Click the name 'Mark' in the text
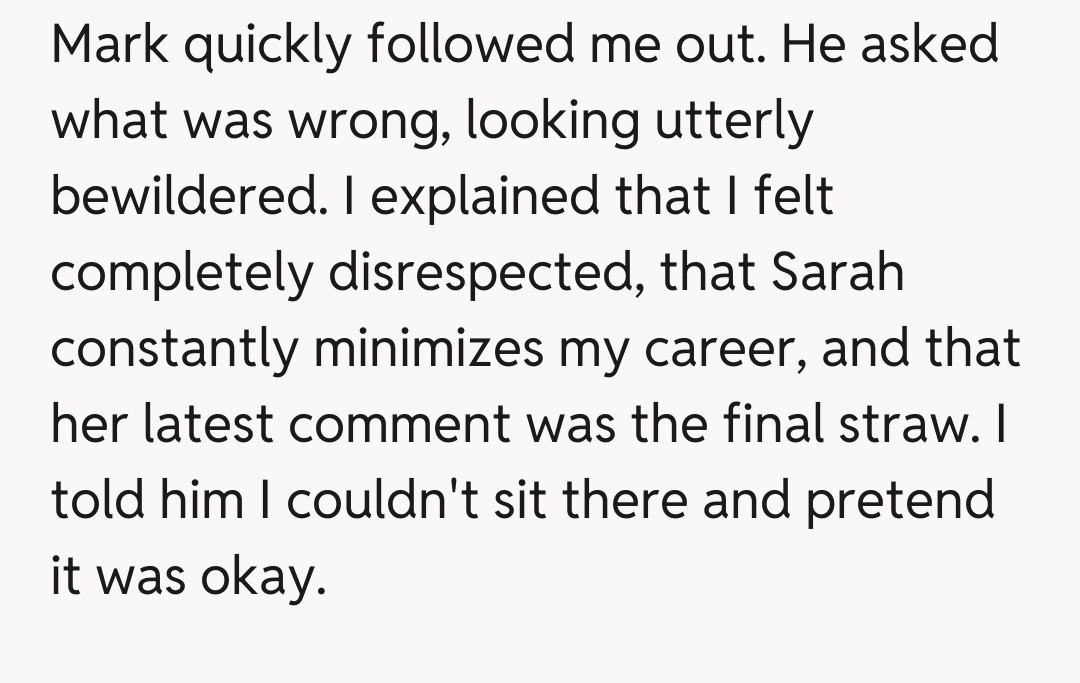Image resolution: width=1080 pixels, height=683 pixels. click(x=110, y=47)
